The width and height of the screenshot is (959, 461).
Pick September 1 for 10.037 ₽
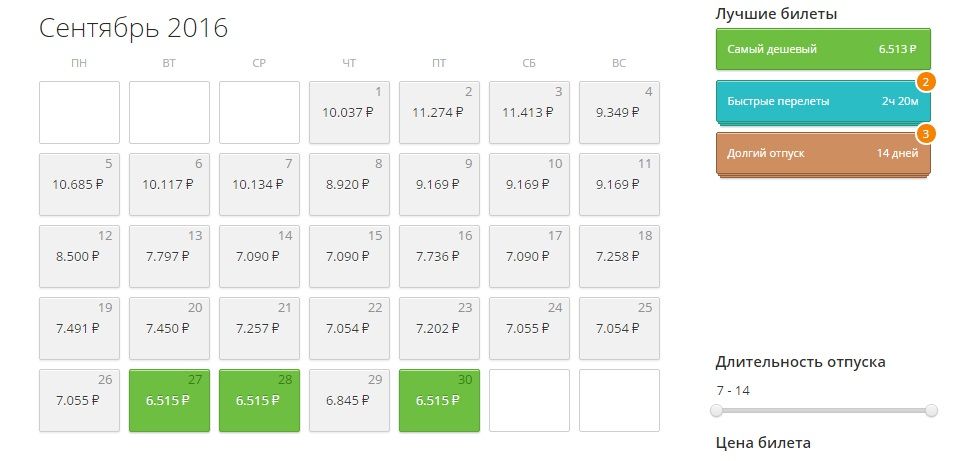[349, 112]
